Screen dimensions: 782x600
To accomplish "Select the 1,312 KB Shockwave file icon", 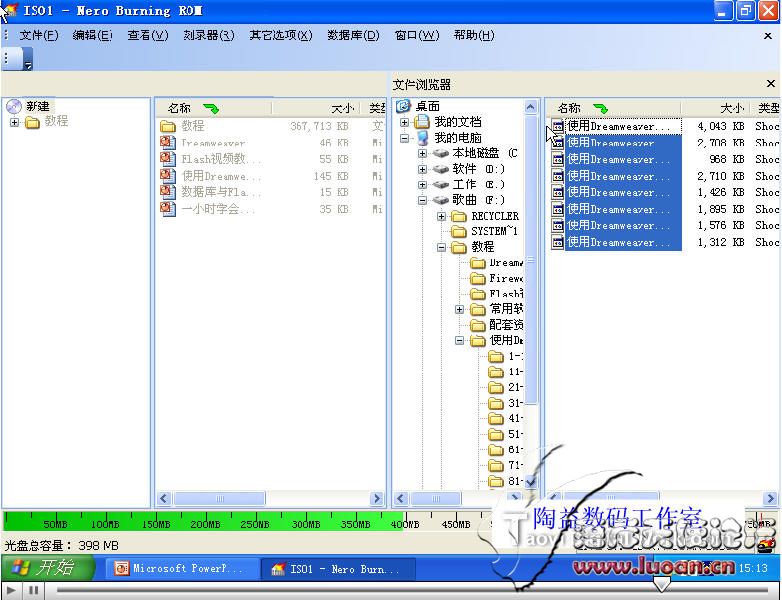I will click(557, 242).
